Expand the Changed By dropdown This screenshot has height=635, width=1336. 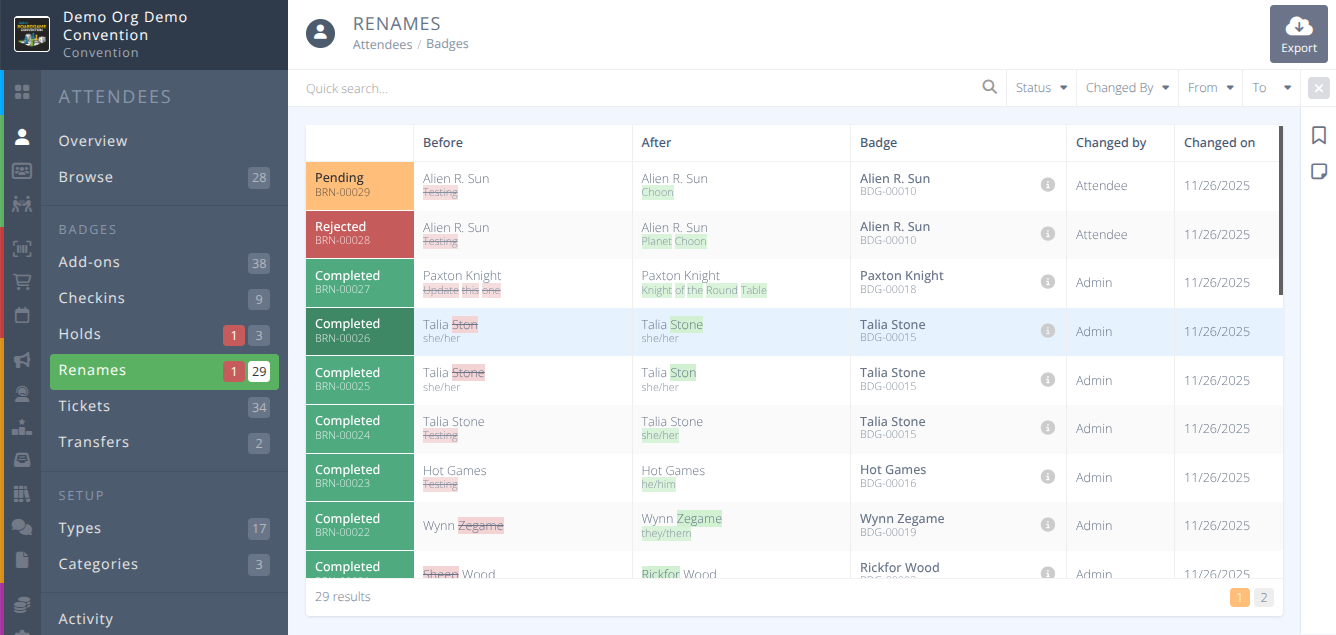tap(1127, 87)
